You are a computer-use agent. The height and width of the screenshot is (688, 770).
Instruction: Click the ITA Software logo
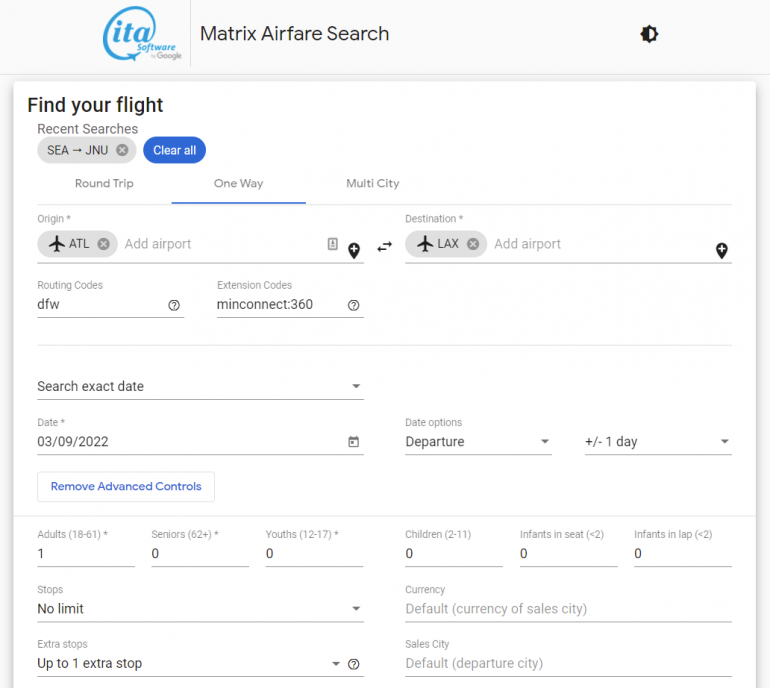[x=142, y=35]
